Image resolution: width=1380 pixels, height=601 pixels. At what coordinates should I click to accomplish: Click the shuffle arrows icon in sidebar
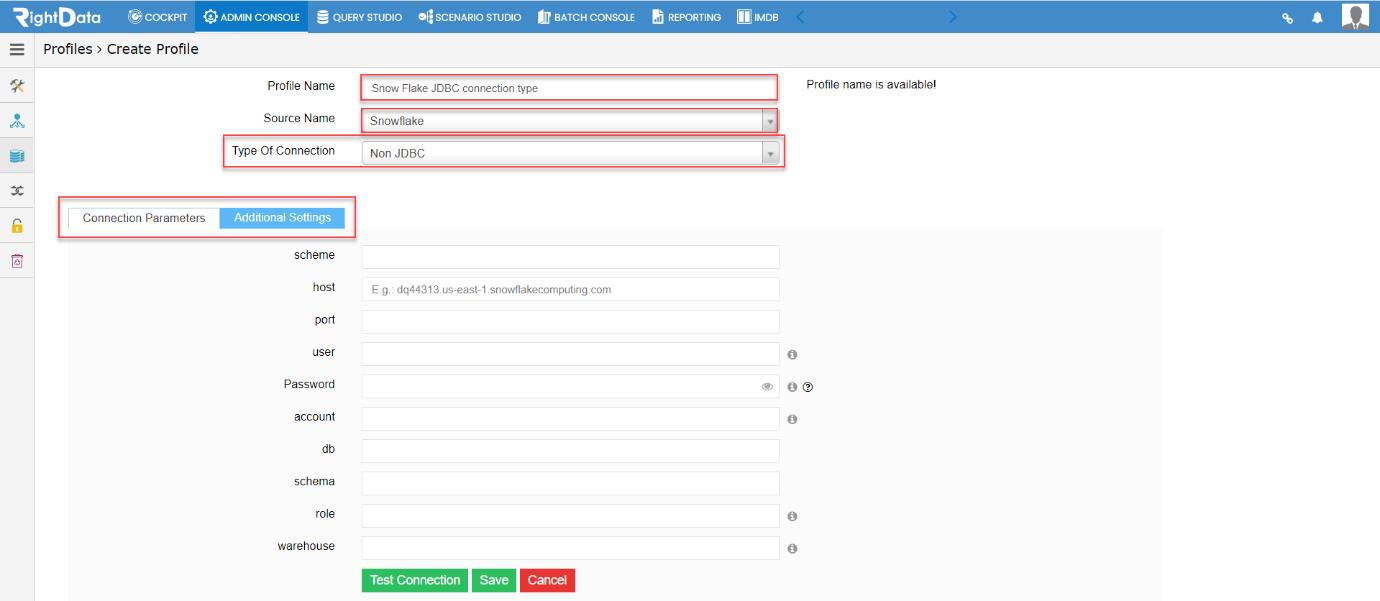17,188
